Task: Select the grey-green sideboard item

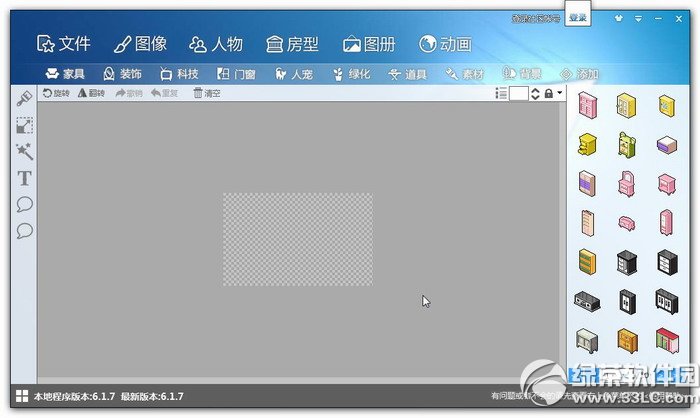Action: point(587,341)
